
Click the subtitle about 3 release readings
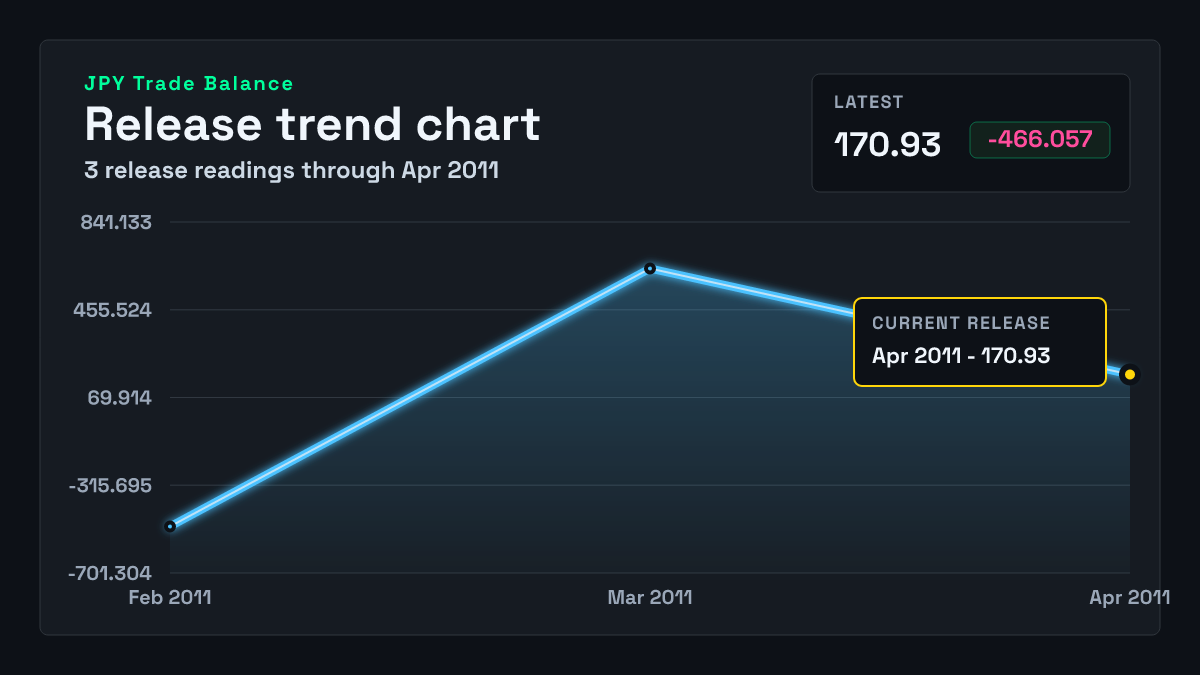(291, 171)
